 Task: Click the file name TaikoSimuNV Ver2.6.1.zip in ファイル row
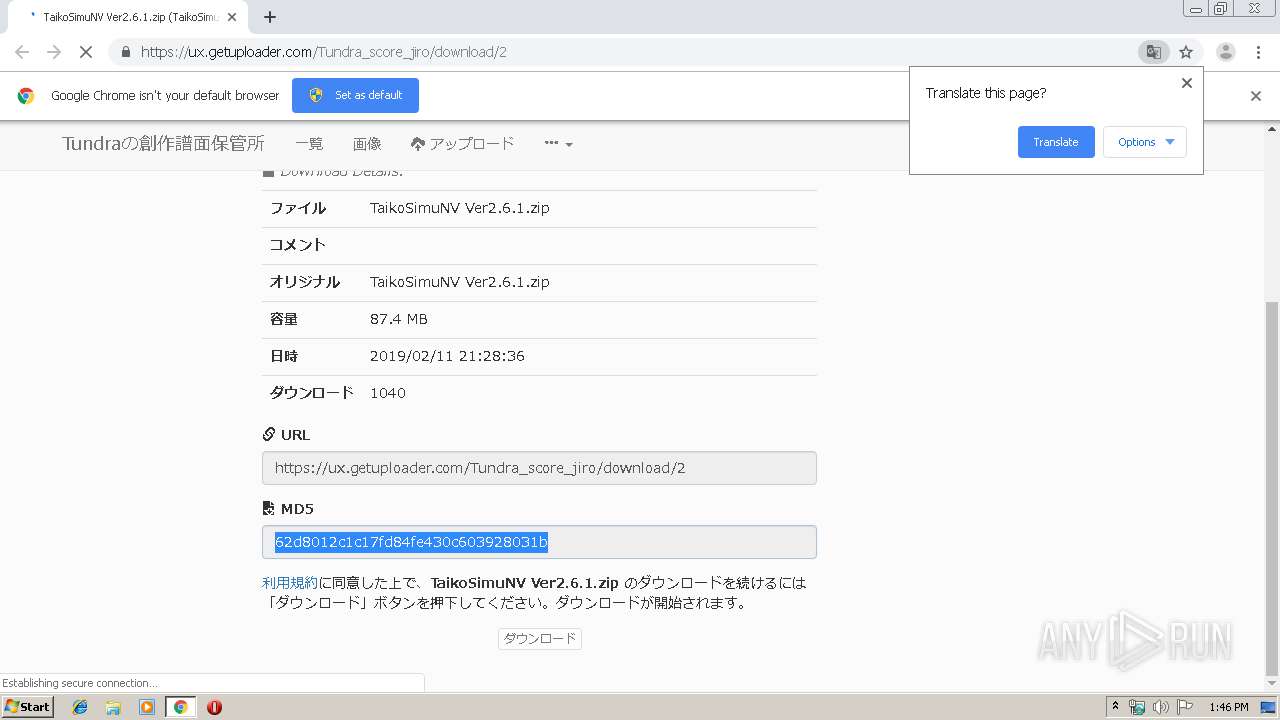[460, 208]
